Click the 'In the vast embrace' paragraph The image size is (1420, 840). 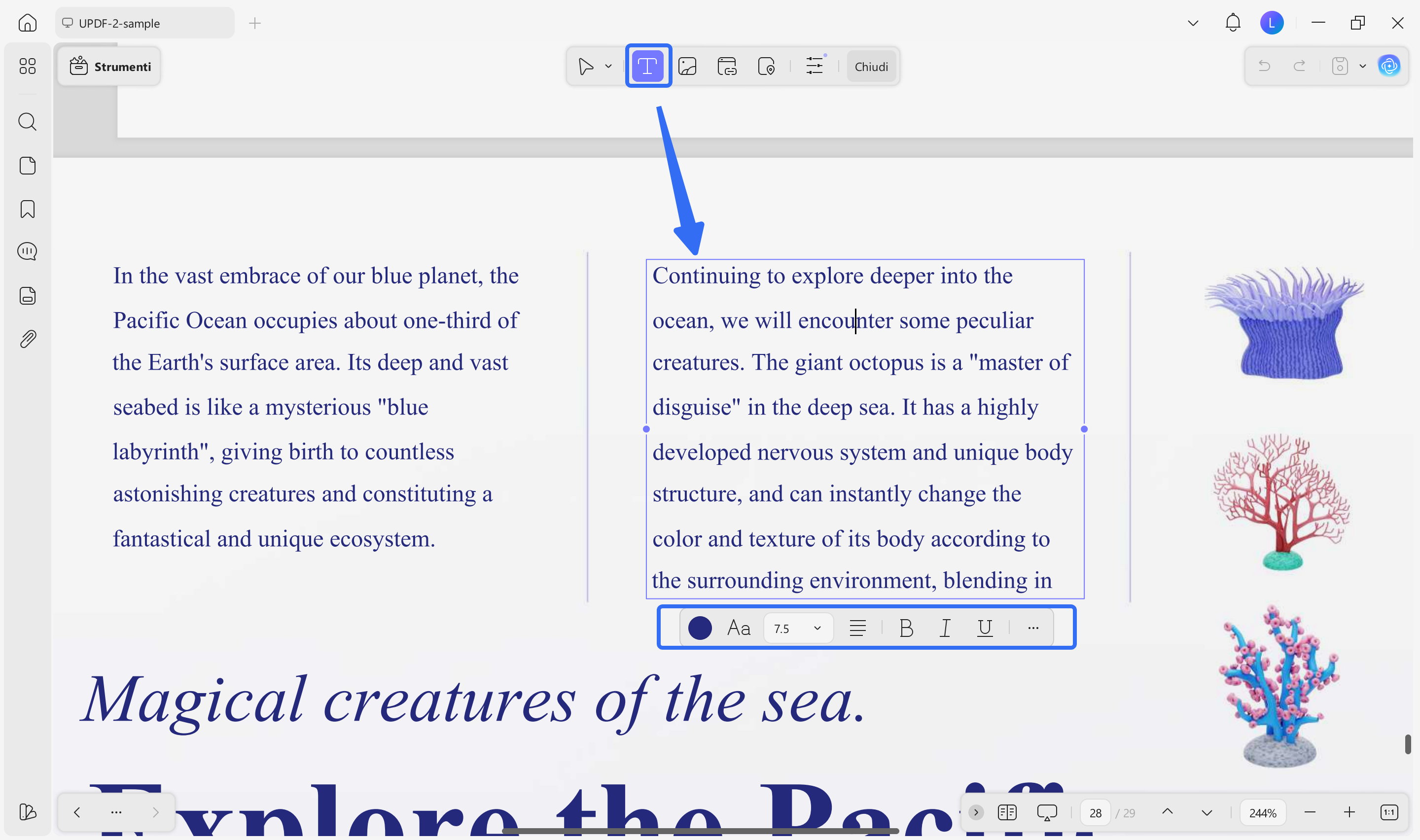(x=316, y=407)
